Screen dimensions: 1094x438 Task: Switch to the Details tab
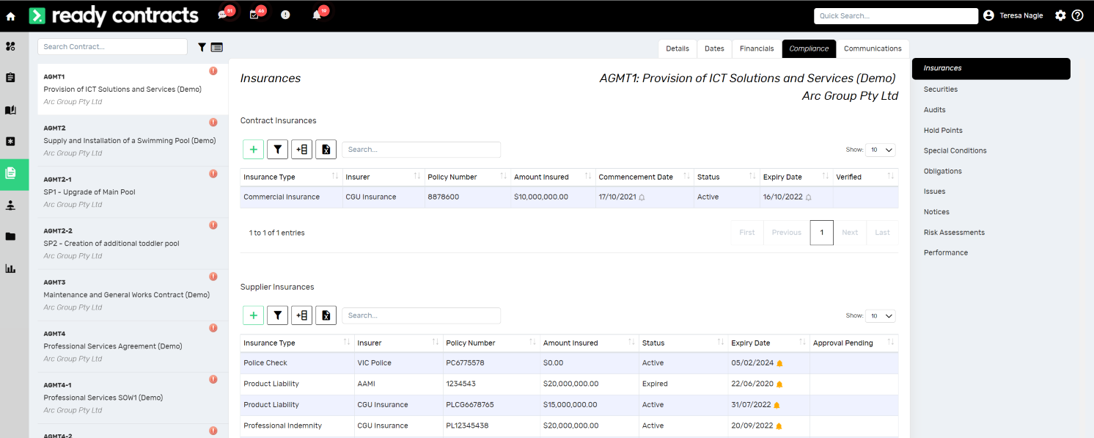[x=677, y=49]
